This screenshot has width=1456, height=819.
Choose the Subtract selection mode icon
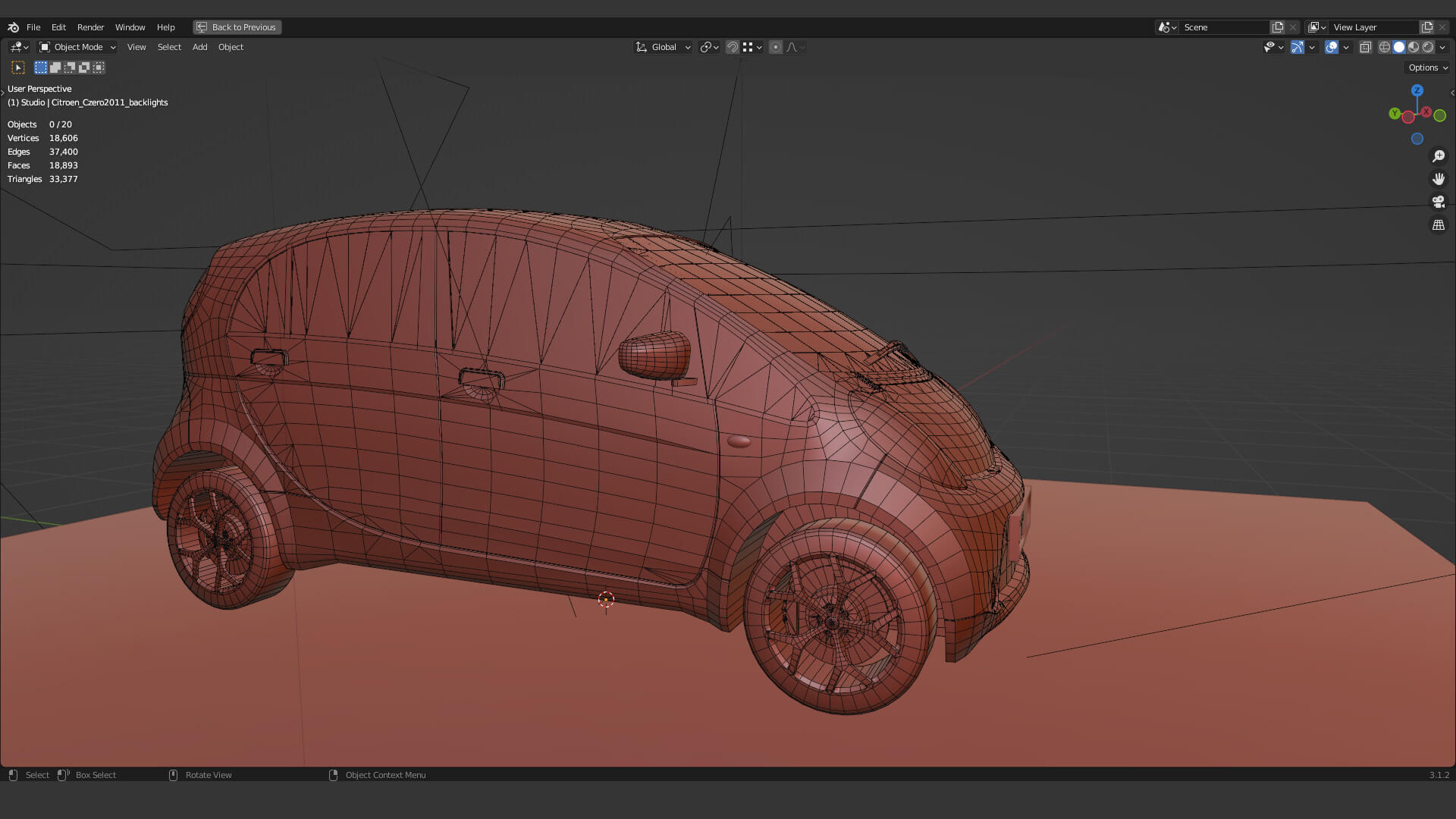[70, 67]
